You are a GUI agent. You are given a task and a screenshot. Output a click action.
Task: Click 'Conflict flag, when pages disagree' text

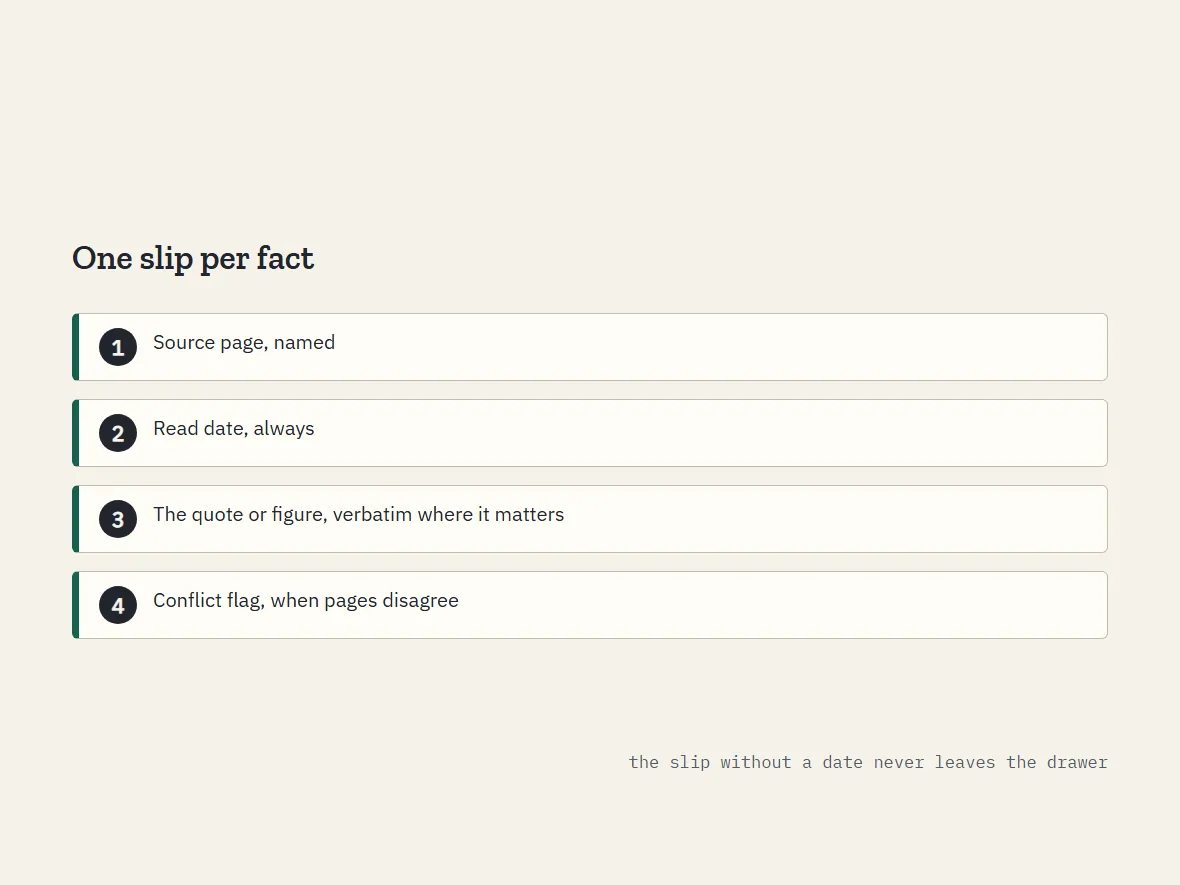tap(306, 601)
